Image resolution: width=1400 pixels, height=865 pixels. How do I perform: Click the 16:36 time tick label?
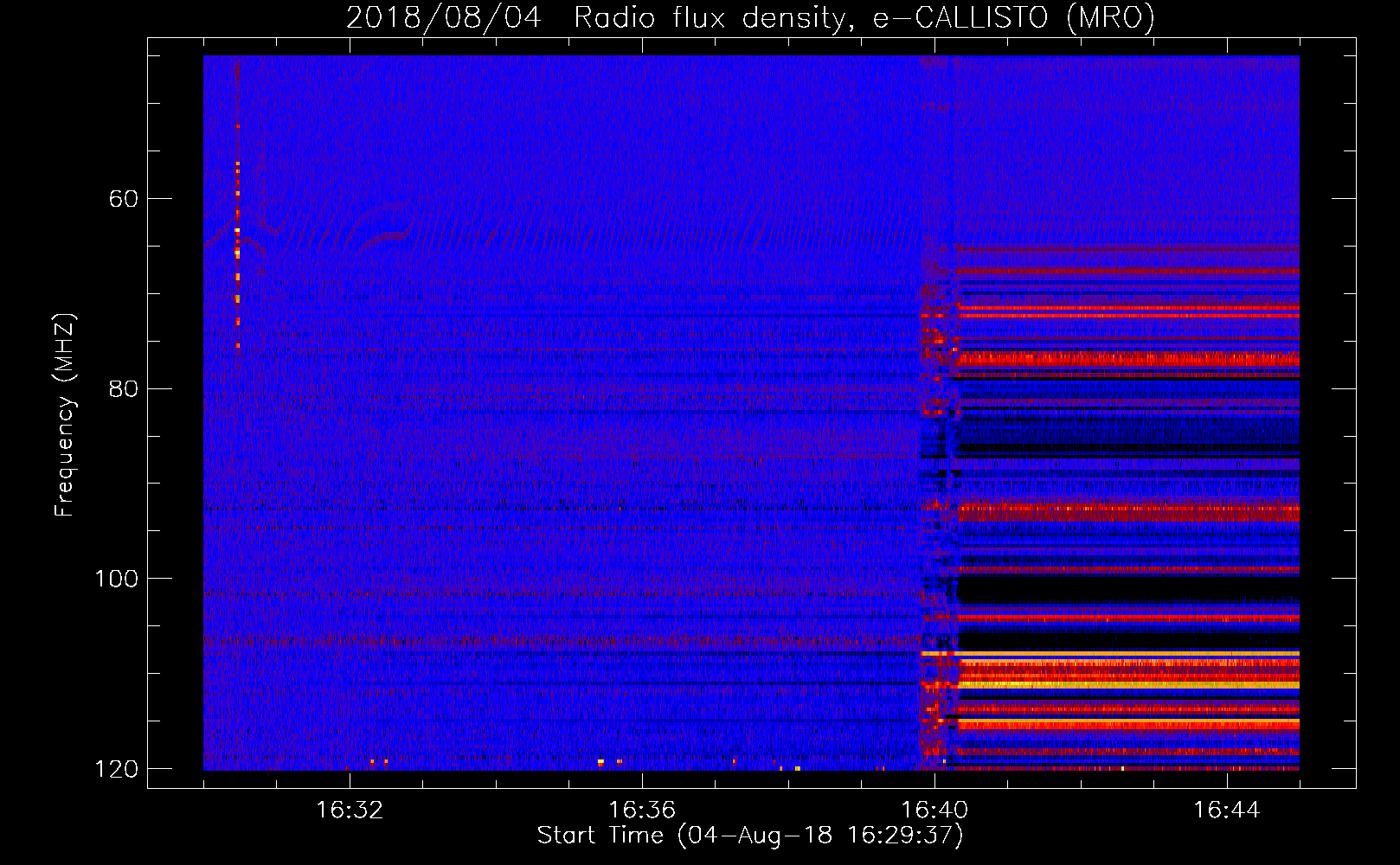point(642,811)
